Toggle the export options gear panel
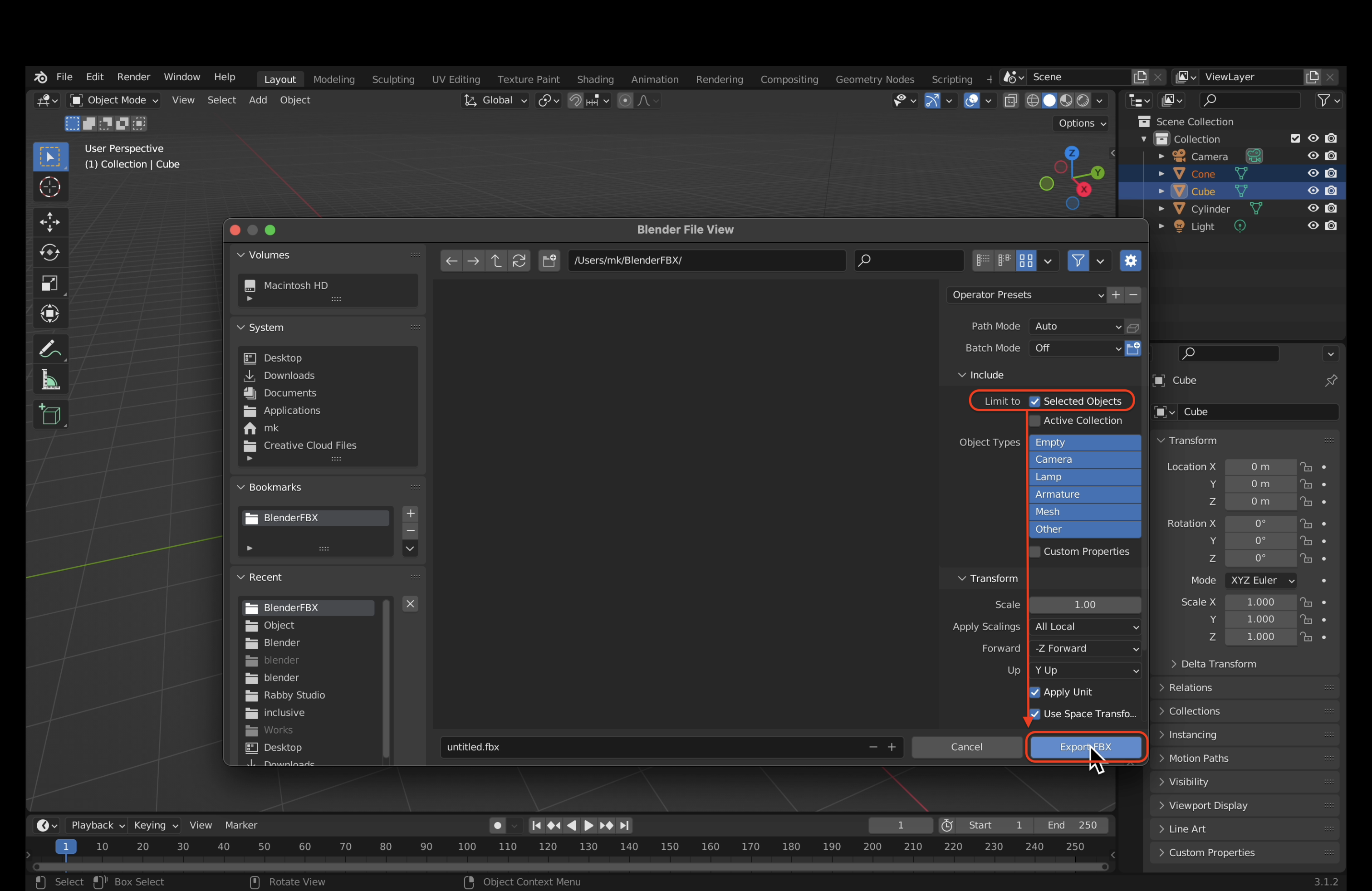The image size is (1372, 891). (x=1130, y=260)
